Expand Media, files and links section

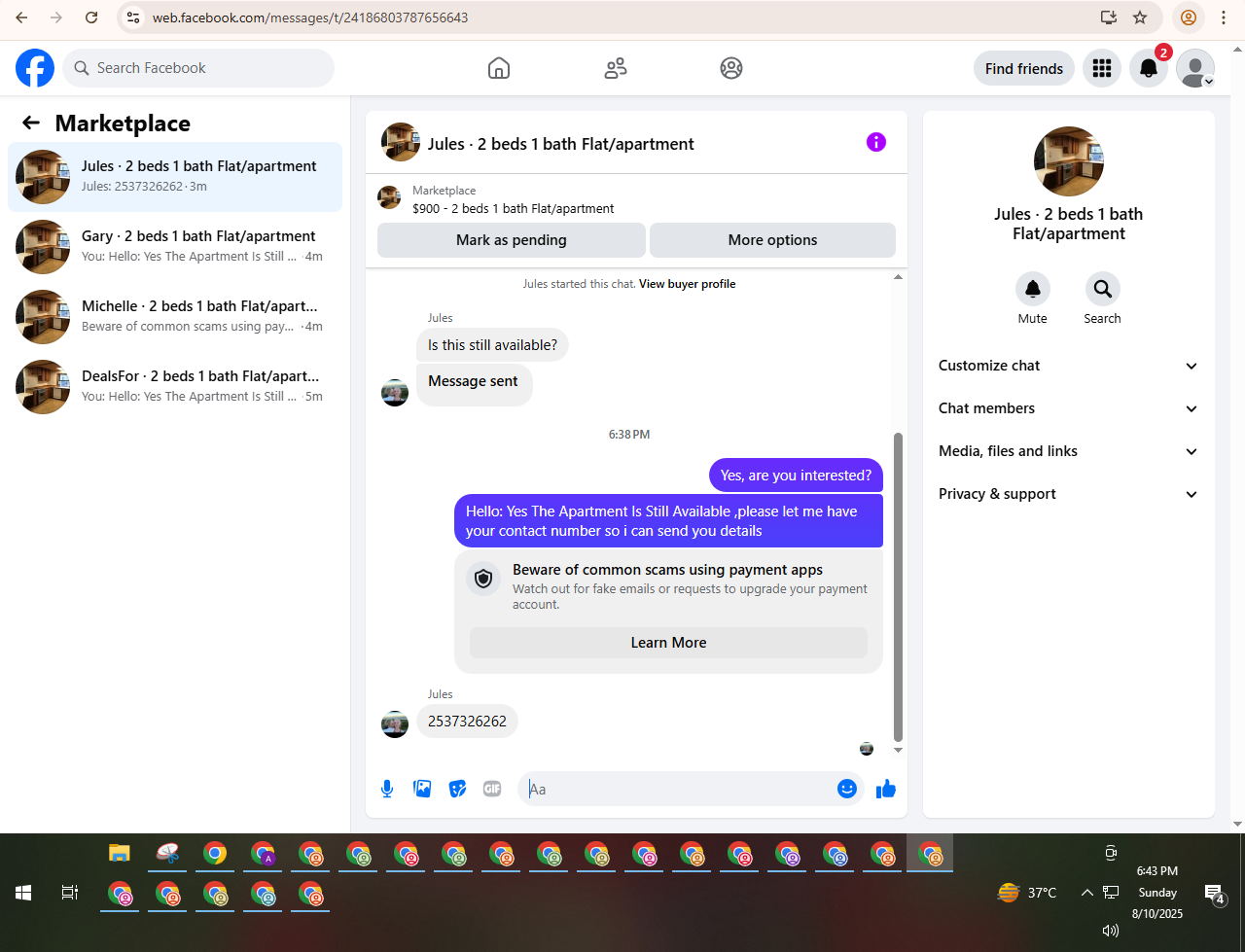tap(1069, 451)
